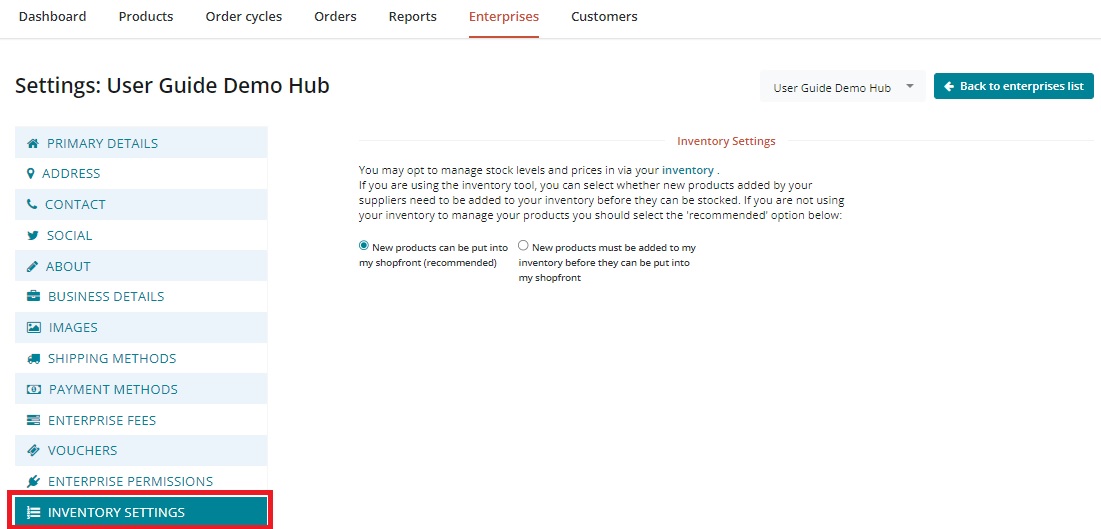Open the User Guide Demo Hub enterprise dropdown
Image resolution: width=1101 pixels, height=529 pixels.
(842, 87)
